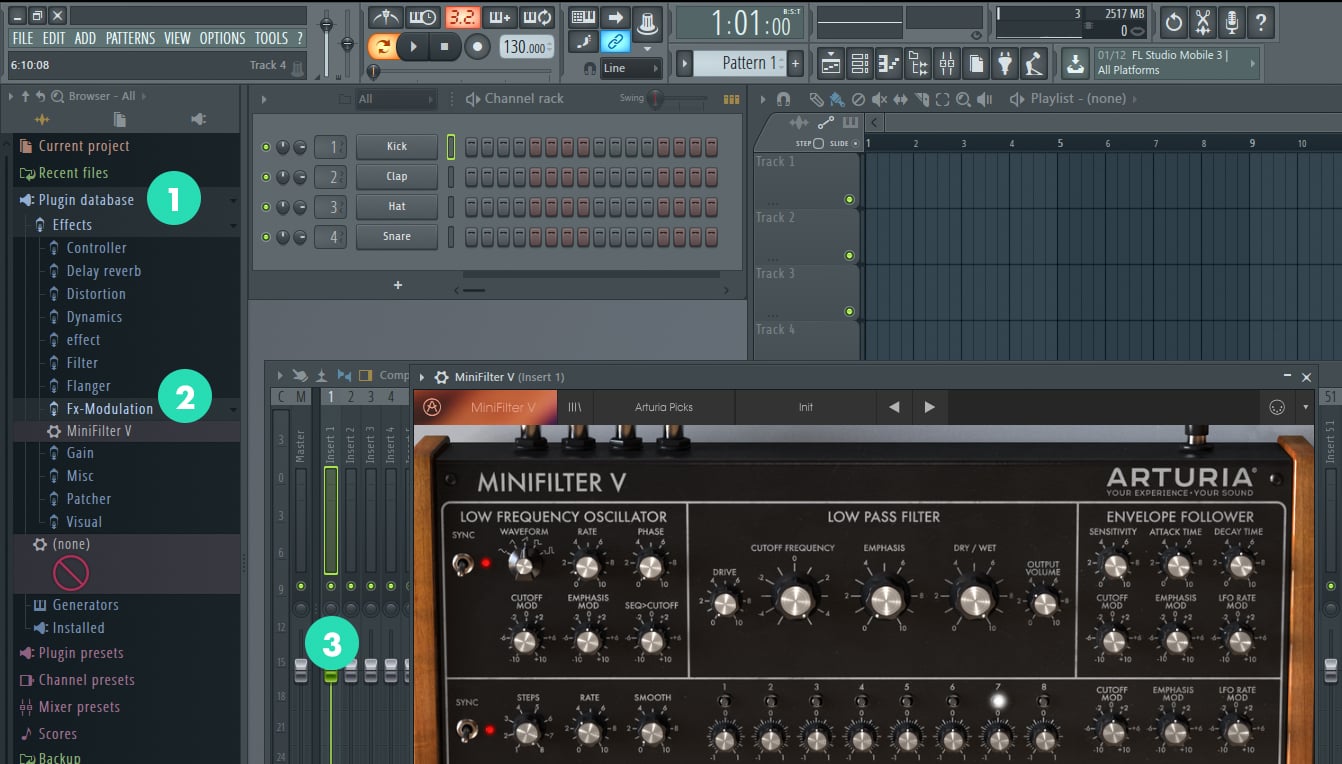Image resolution: width=1342 pixels, height=764 pixels.
Task: Select the Delete tool in Playlist
Action: pyautogui.click(x=858, y=99)
